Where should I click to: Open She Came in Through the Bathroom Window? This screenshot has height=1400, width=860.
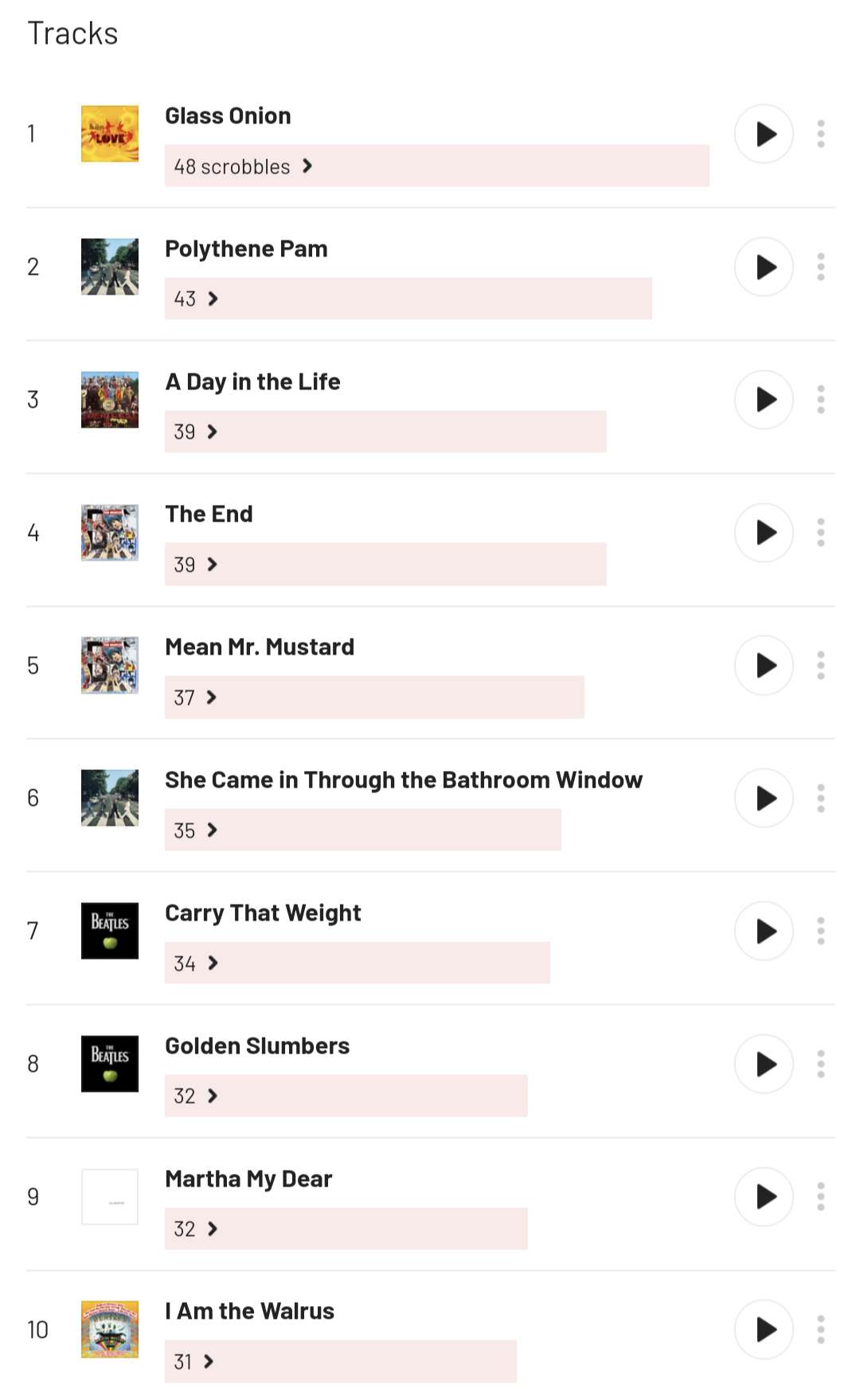click(403, 780)
